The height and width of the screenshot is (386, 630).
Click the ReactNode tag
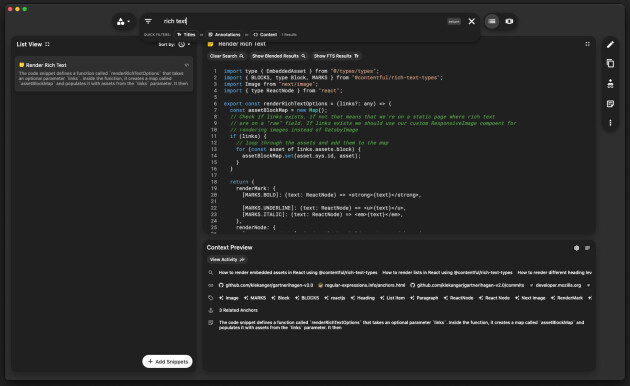point(458,298)
